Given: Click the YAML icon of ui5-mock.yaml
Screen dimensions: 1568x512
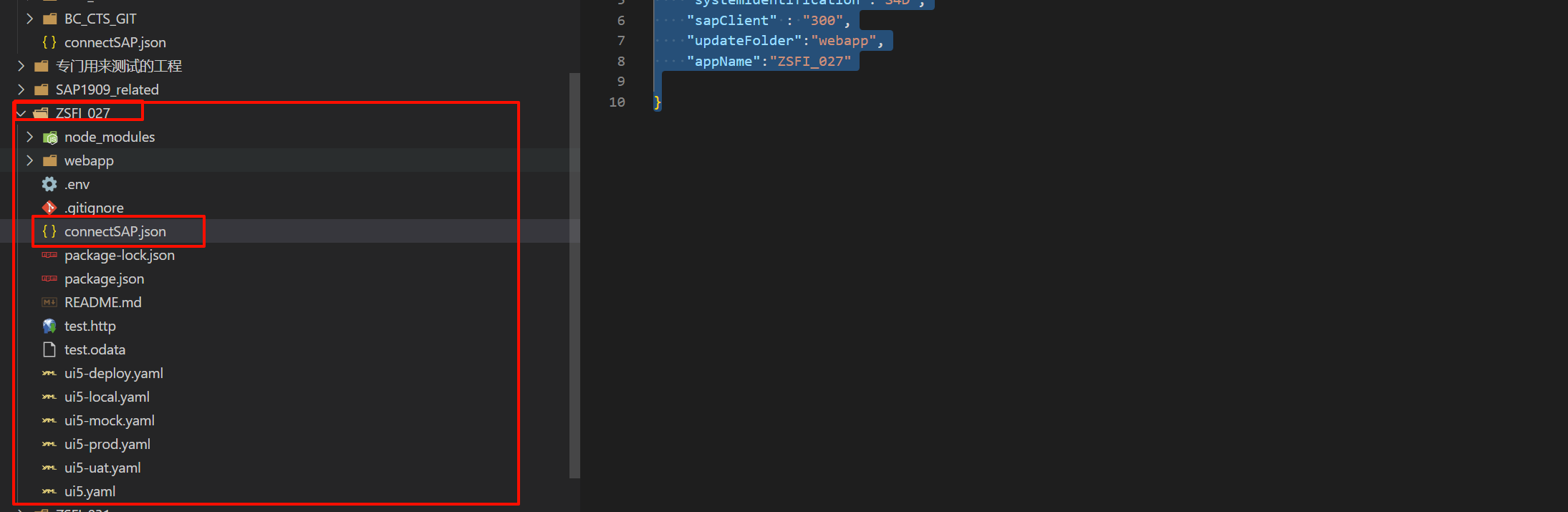Looking at the screenshot, I should click(x=49, y=420).
